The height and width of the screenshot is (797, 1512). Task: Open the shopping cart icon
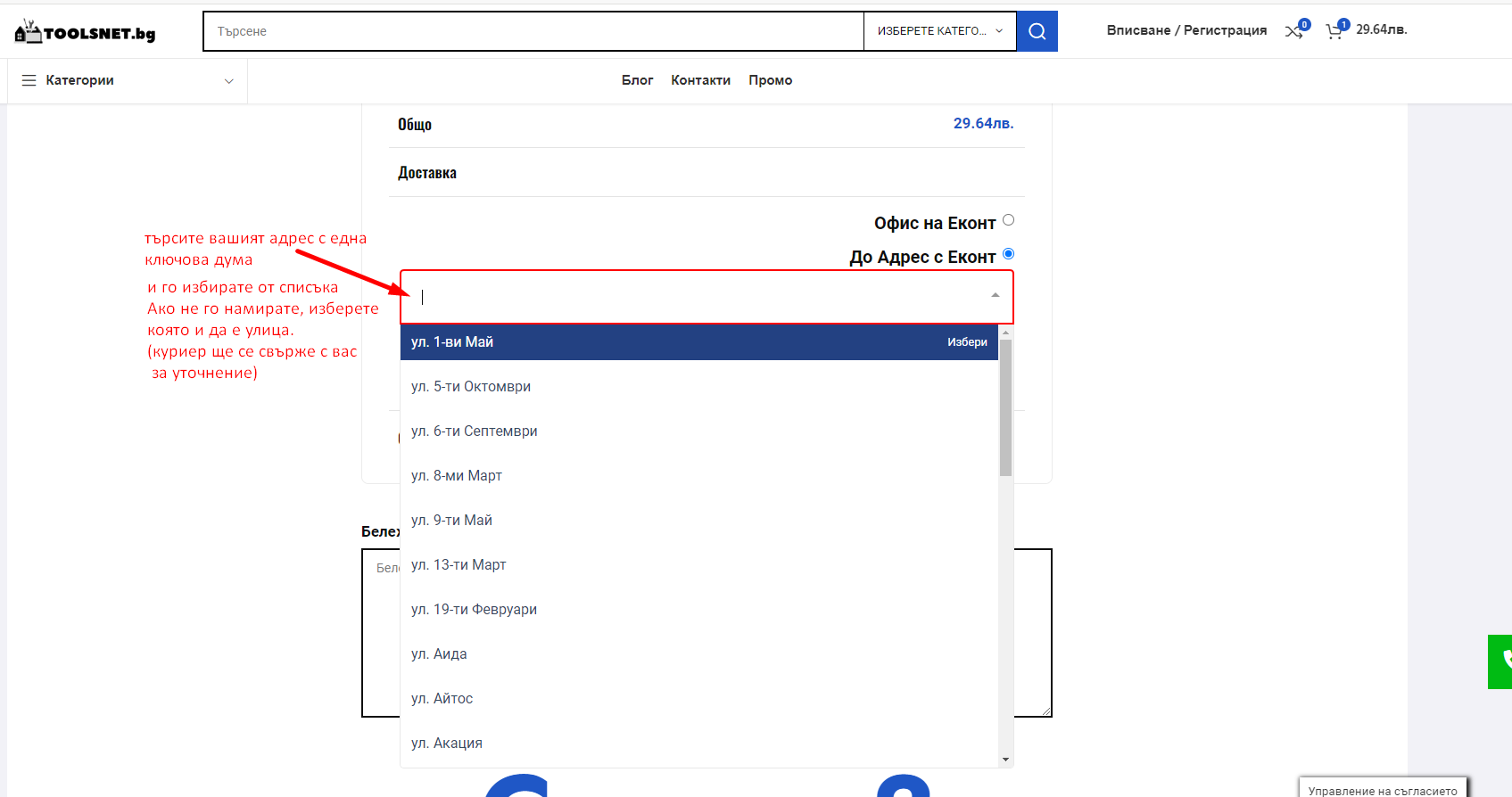point(1334,31)
